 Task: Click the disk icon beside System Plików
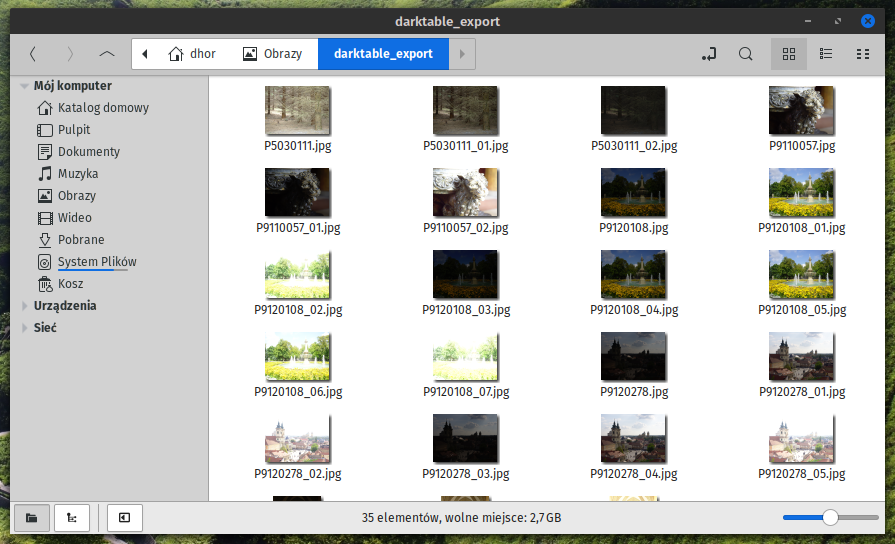tap(45, 262)
